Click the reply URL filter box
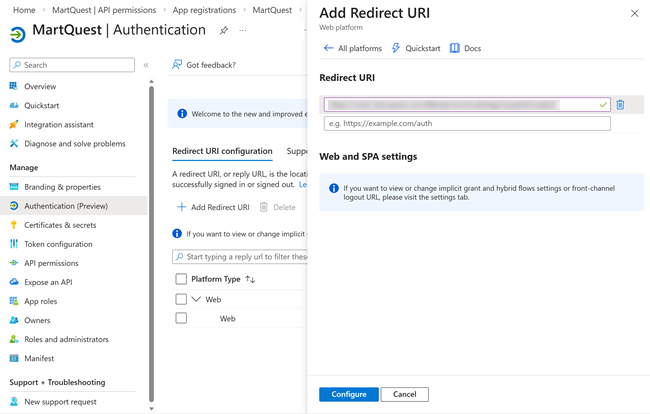The width and height of the screenshot is (650, 414). pyautogui.click(x=240, y=257)
